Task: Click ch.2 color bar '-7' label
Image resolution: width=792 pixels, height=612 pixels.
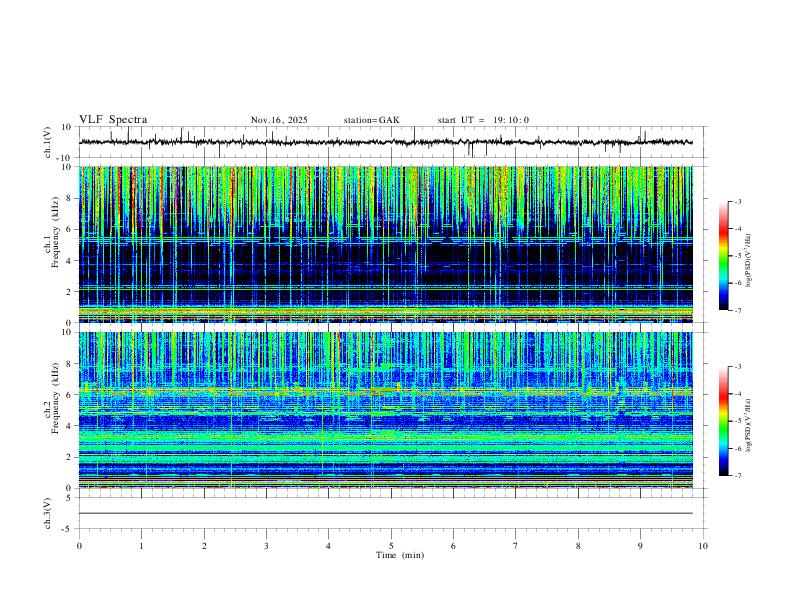Action: [737, 476]
